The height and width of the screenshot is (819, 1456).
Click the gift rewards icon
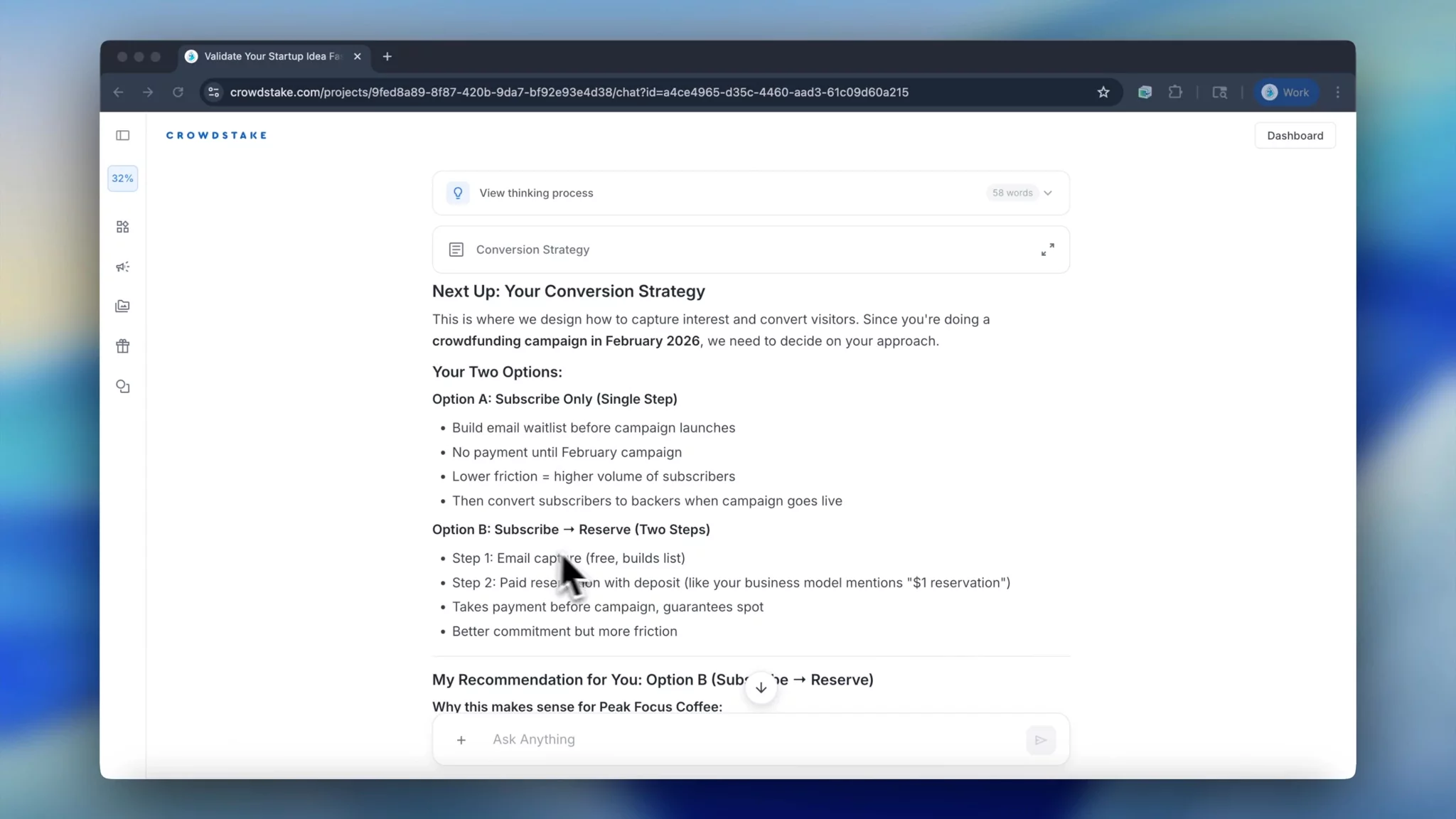[x=122, y=346]
